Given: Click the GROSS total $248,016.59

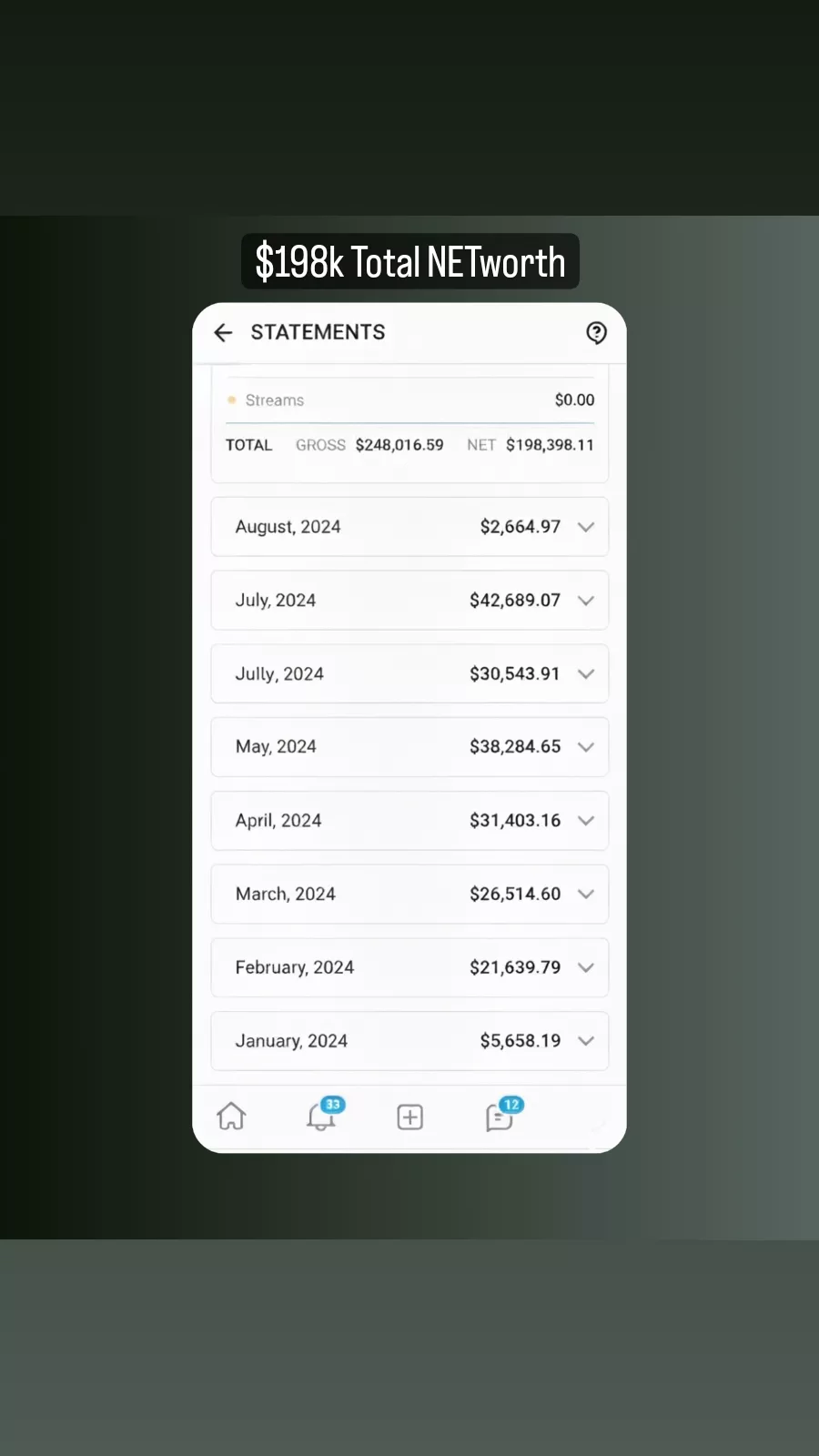Looking at the screenshot, I should [x=399, y=445].
